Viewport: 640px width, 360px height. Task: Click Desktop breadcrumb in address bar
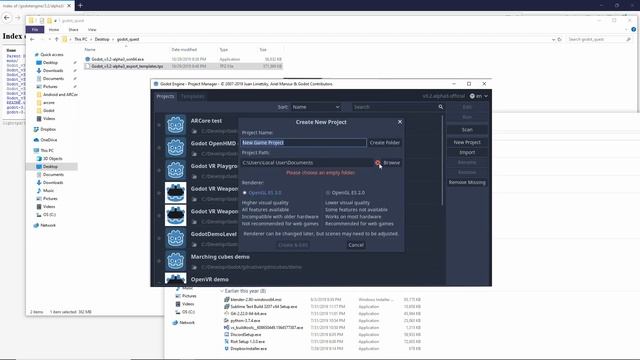pyautogui.click(x=102, y=39)
